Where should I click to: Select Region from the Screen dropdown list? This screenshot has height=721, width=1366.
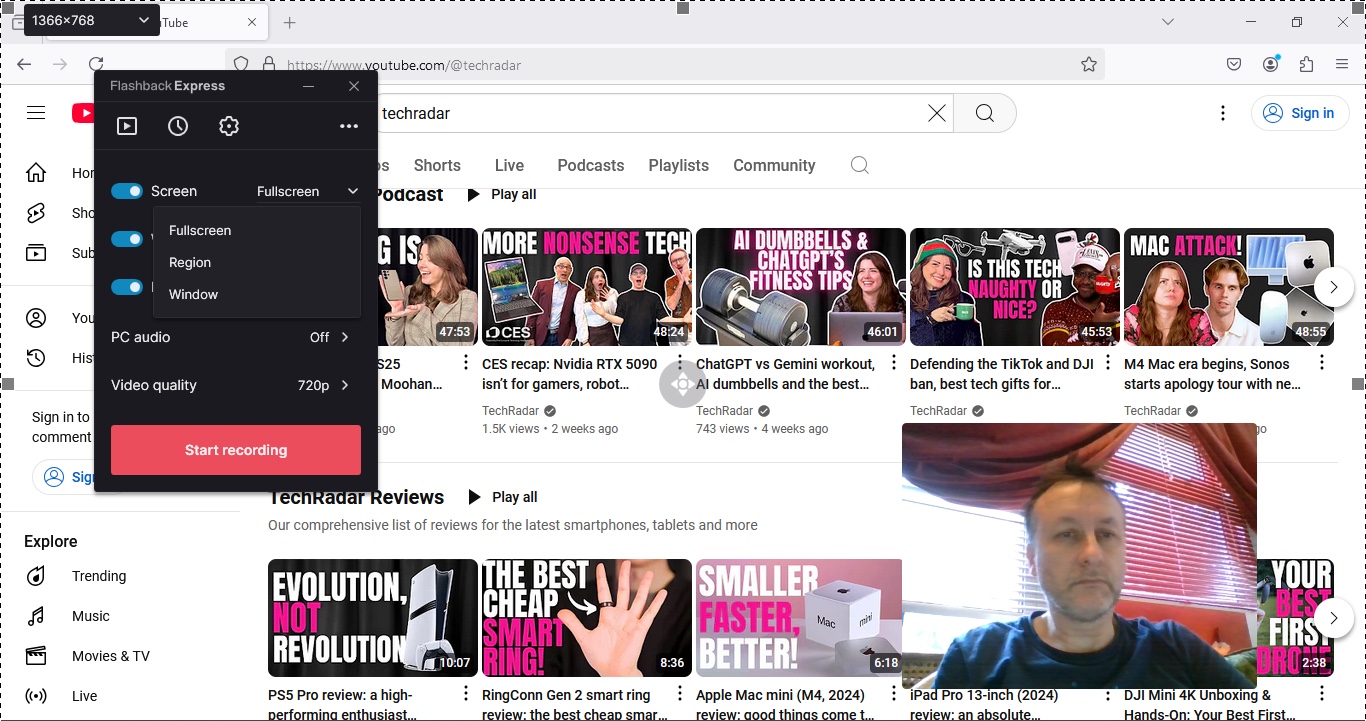click(257, 262)
